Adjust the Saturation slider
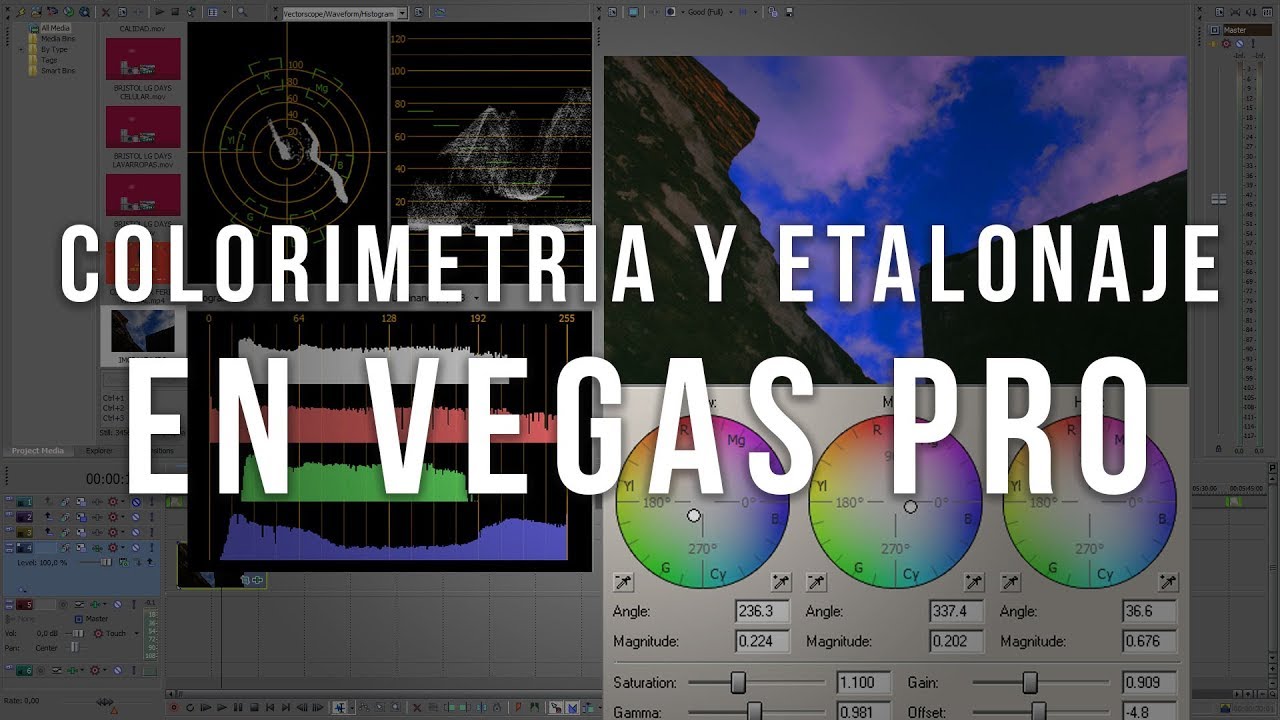Viewport: 1280px width, 720px height. (738, 682)
